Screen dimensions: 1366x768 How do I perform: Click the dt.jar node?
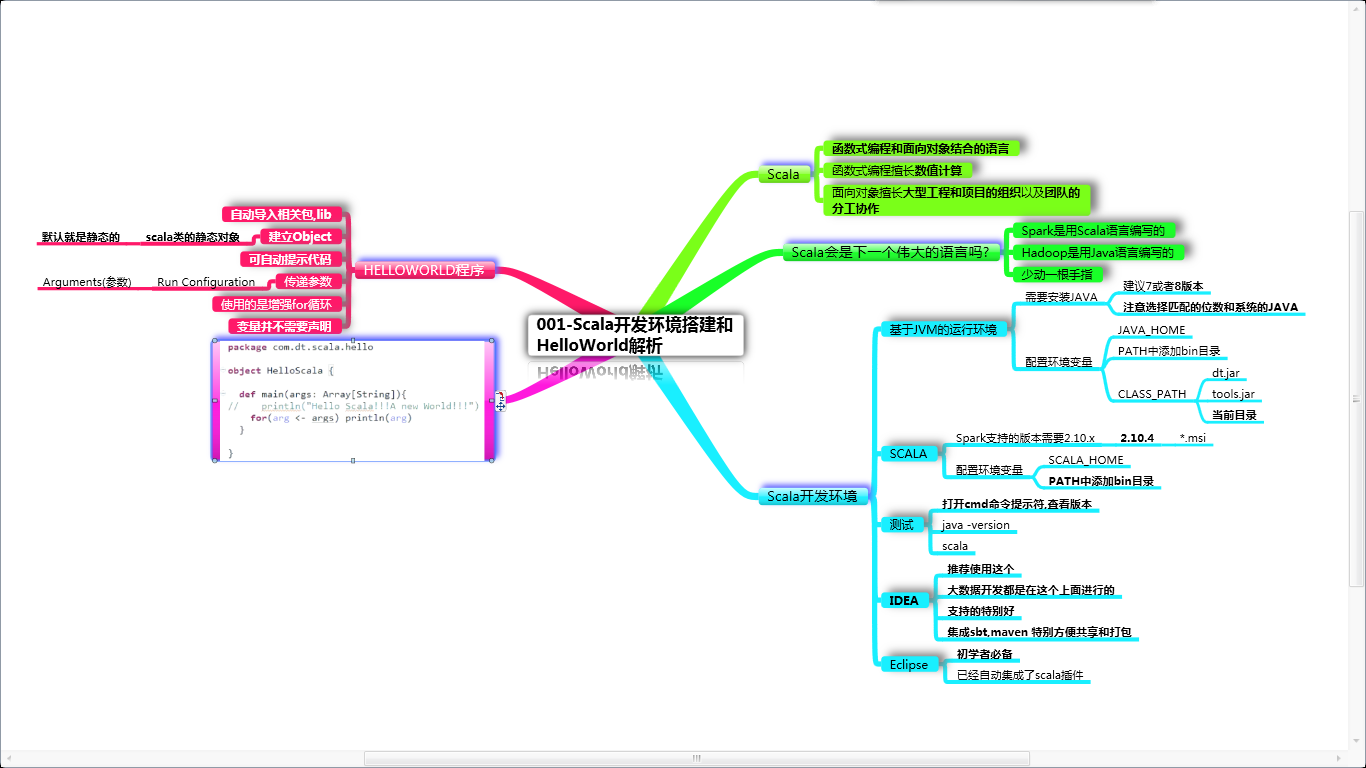[x=1225, y=373]
